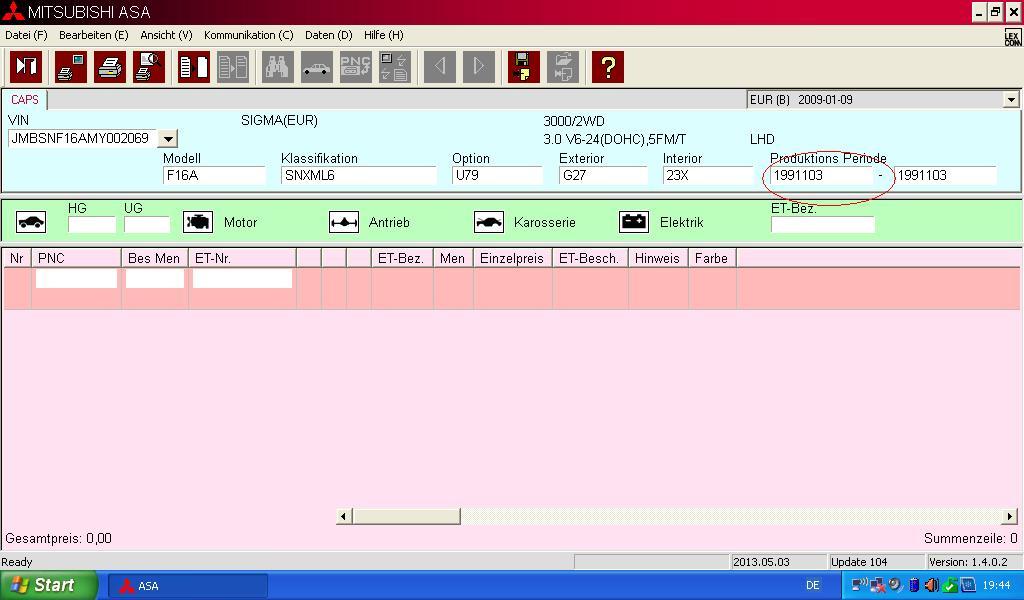Open print preview with magnifier icon
The width and height of the screenshot is (1024, 600).
pyautogui.click(x=148, y=67)
